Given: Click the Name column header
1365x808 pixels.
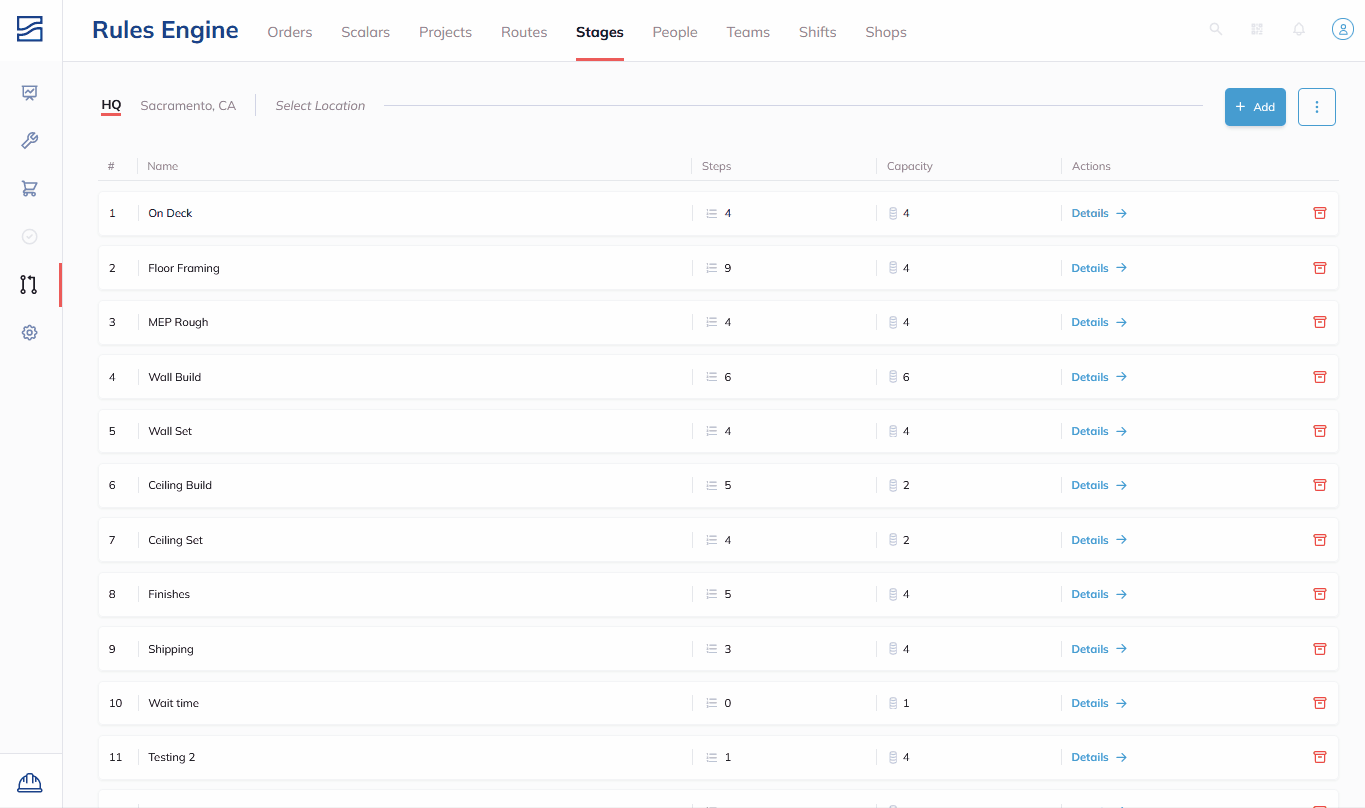Looking at the screenshot, I should coord(162,166).
